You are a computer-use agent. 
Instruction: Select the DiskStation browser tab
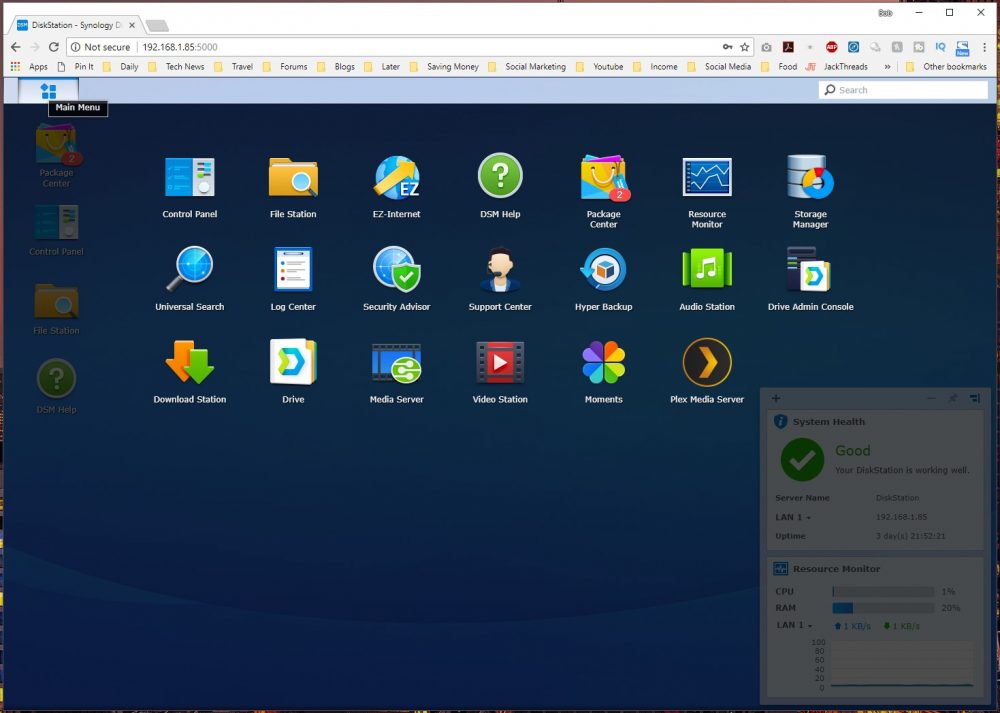pos(75,25)
